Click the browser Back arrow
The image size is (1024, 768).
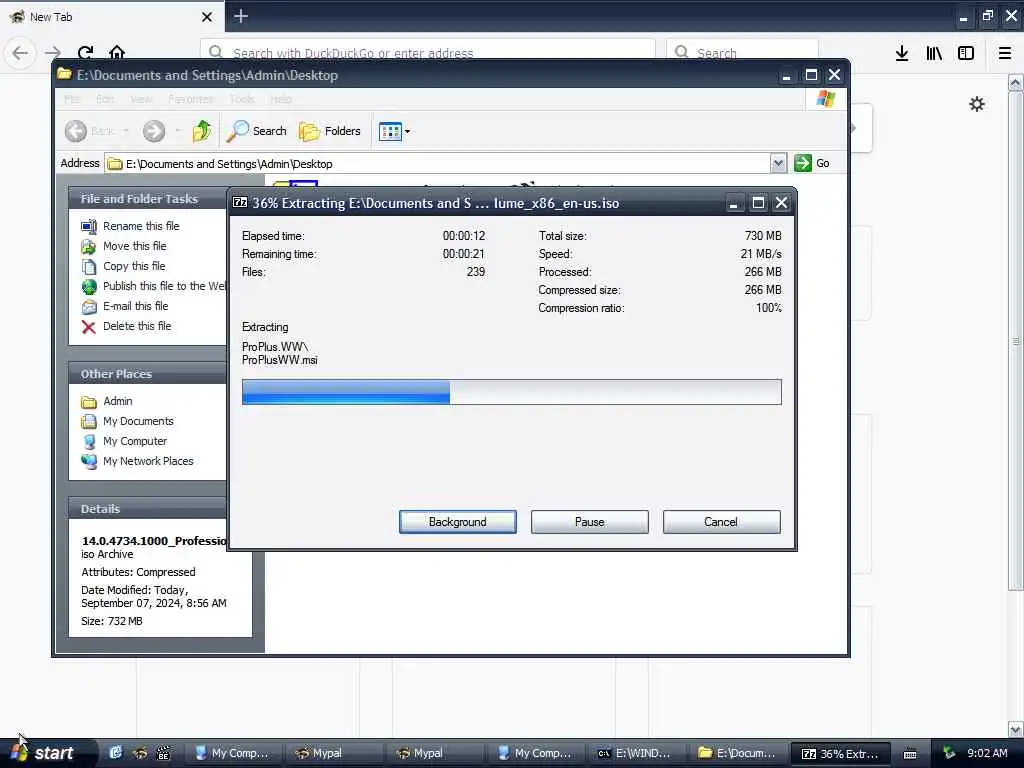coord(20,53)
